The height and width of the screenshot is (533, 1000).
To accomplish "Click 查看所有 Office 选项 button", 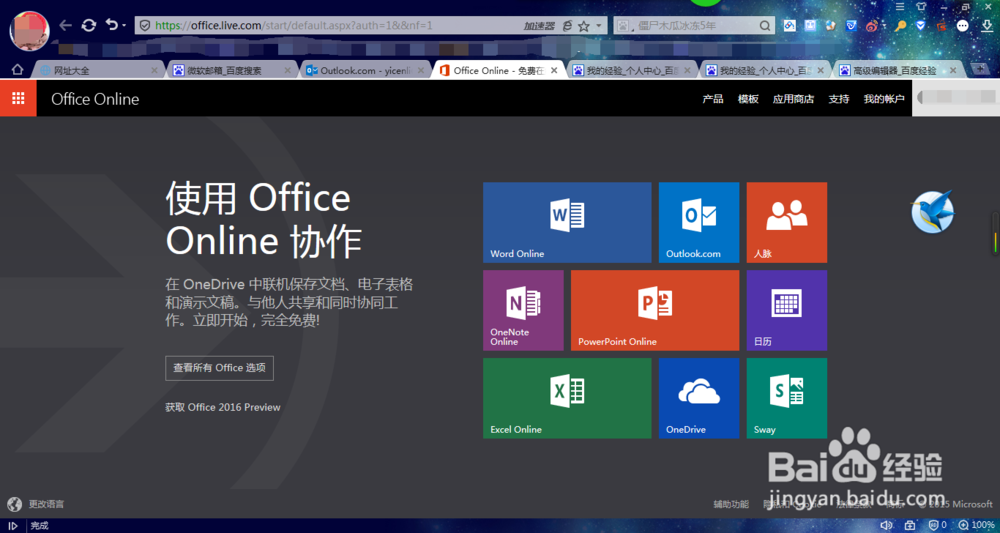I will point(219,368).
